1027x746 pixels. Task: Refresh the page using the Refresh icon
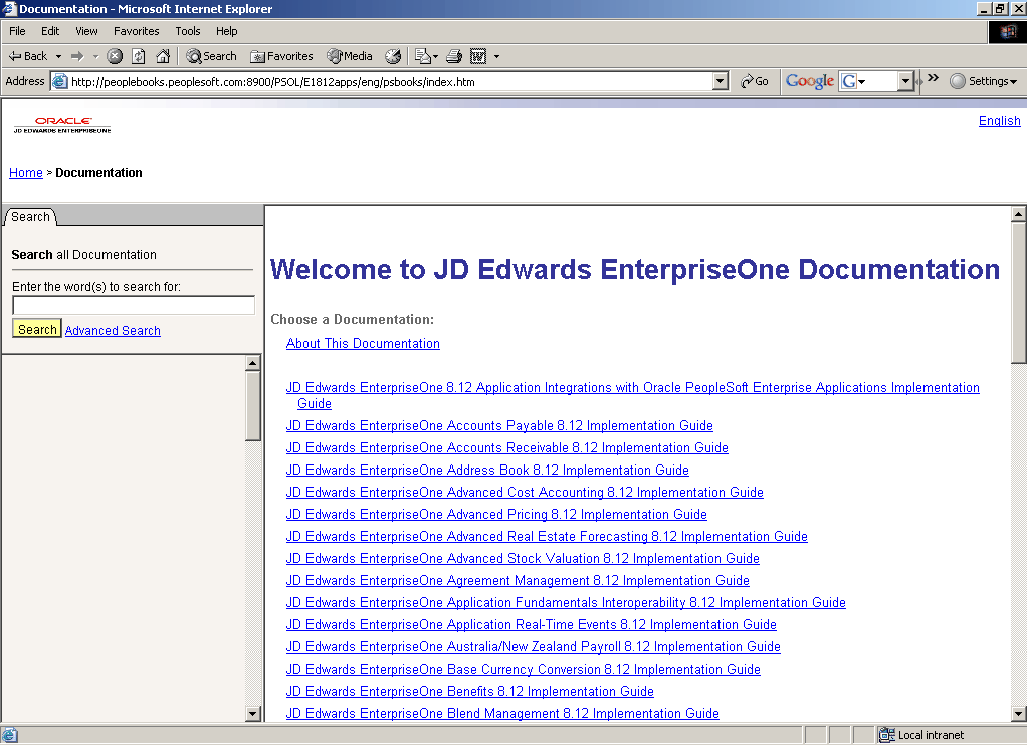point(139,56)
